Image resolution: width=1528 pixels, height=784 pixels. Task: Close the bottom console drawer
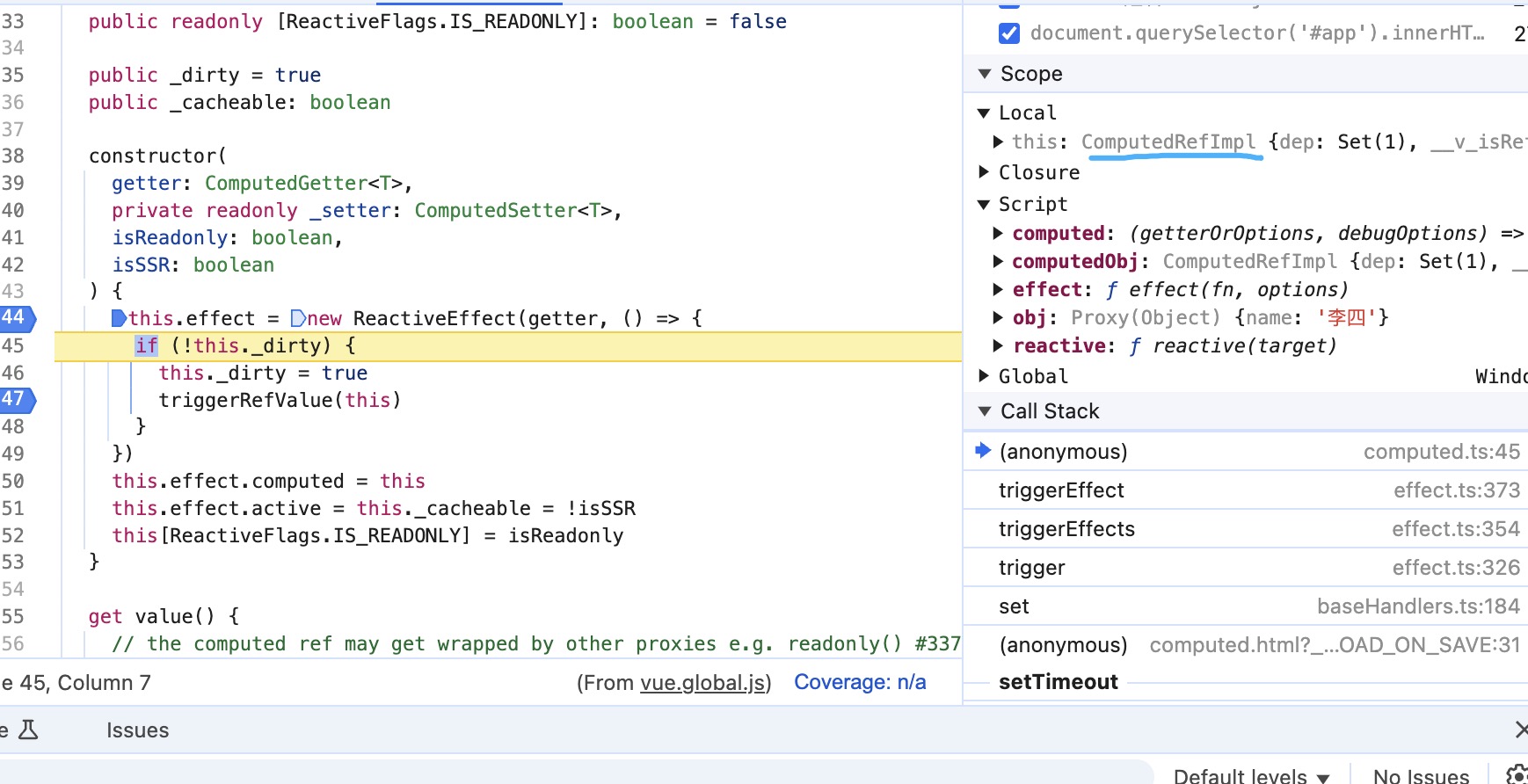(1520, 730)
